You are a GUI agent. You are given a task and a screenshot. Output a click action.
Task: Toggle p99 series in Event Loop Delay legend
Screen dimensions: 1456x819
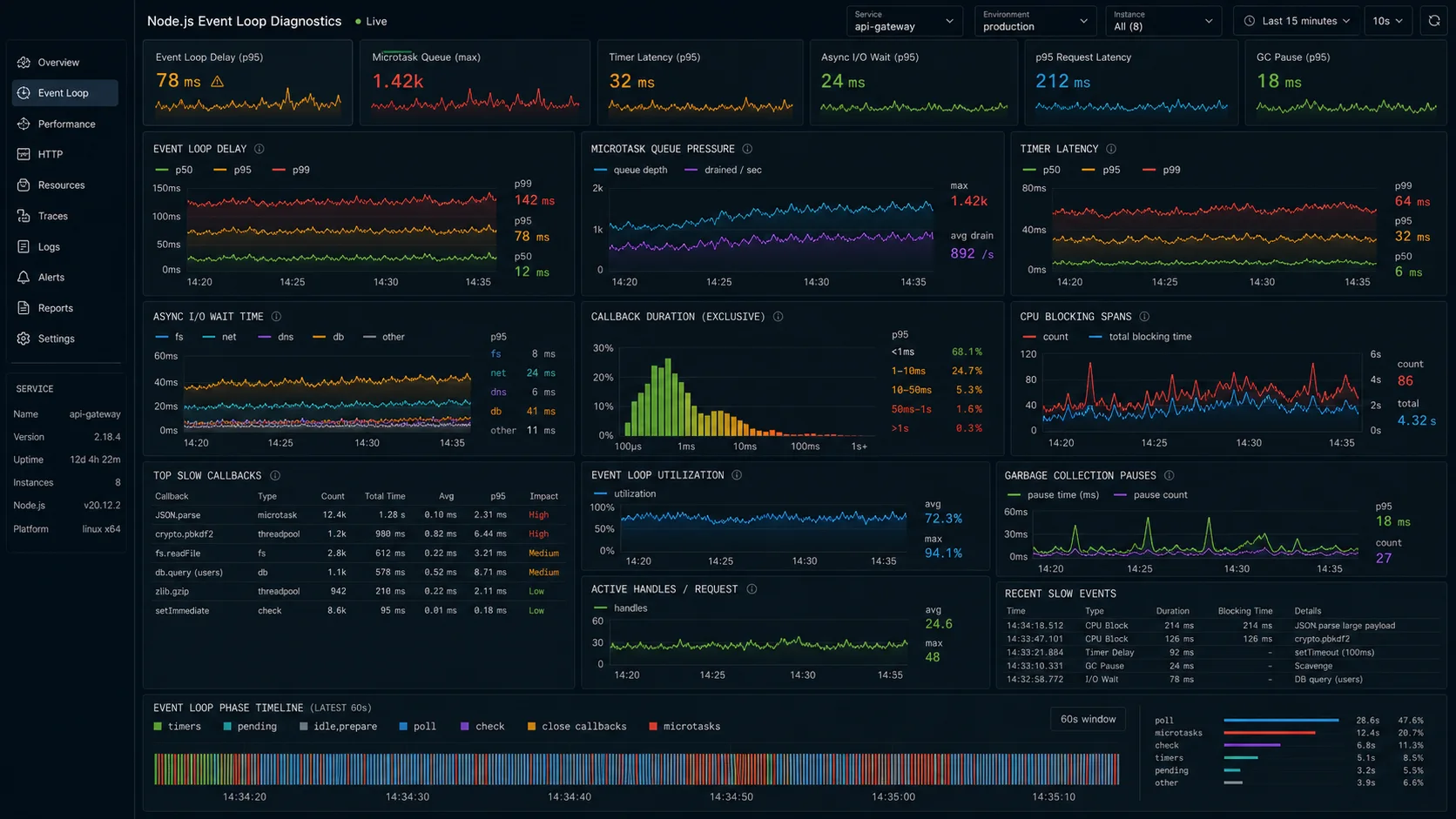(x=291, y=170)
